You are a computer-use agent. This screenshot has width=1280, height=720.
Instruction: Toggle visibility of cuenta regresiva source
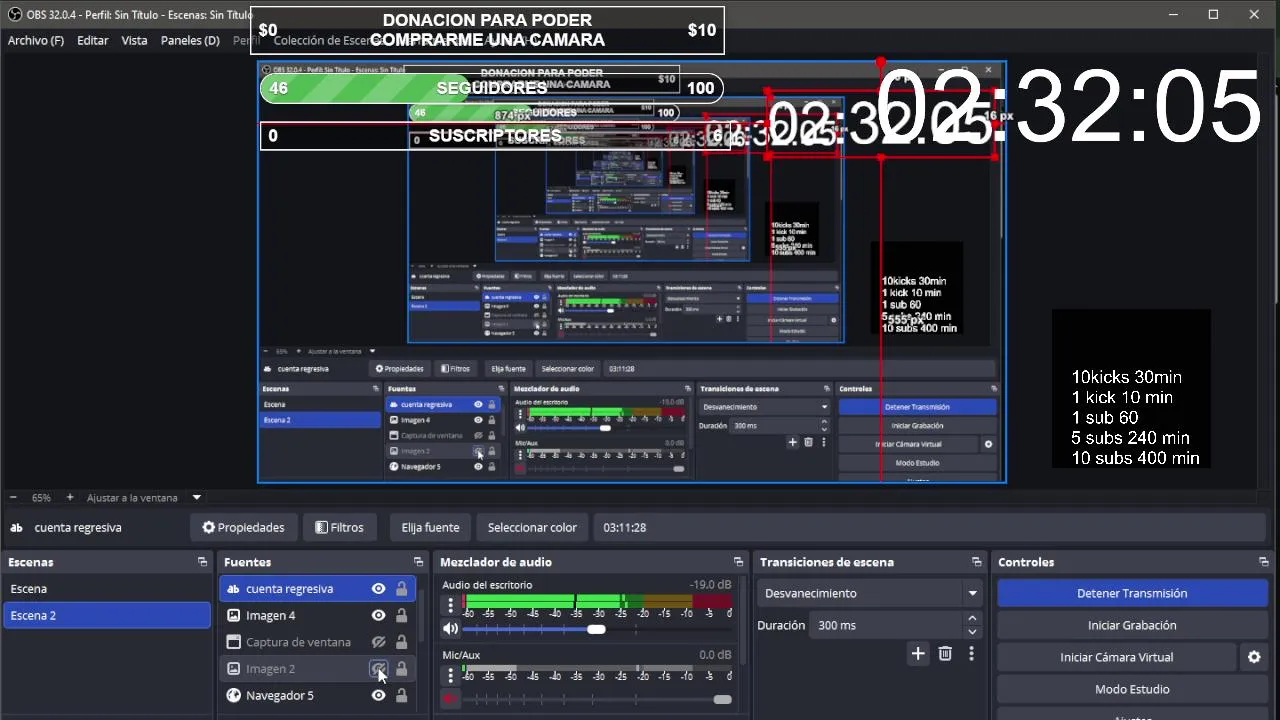point(378,589)
